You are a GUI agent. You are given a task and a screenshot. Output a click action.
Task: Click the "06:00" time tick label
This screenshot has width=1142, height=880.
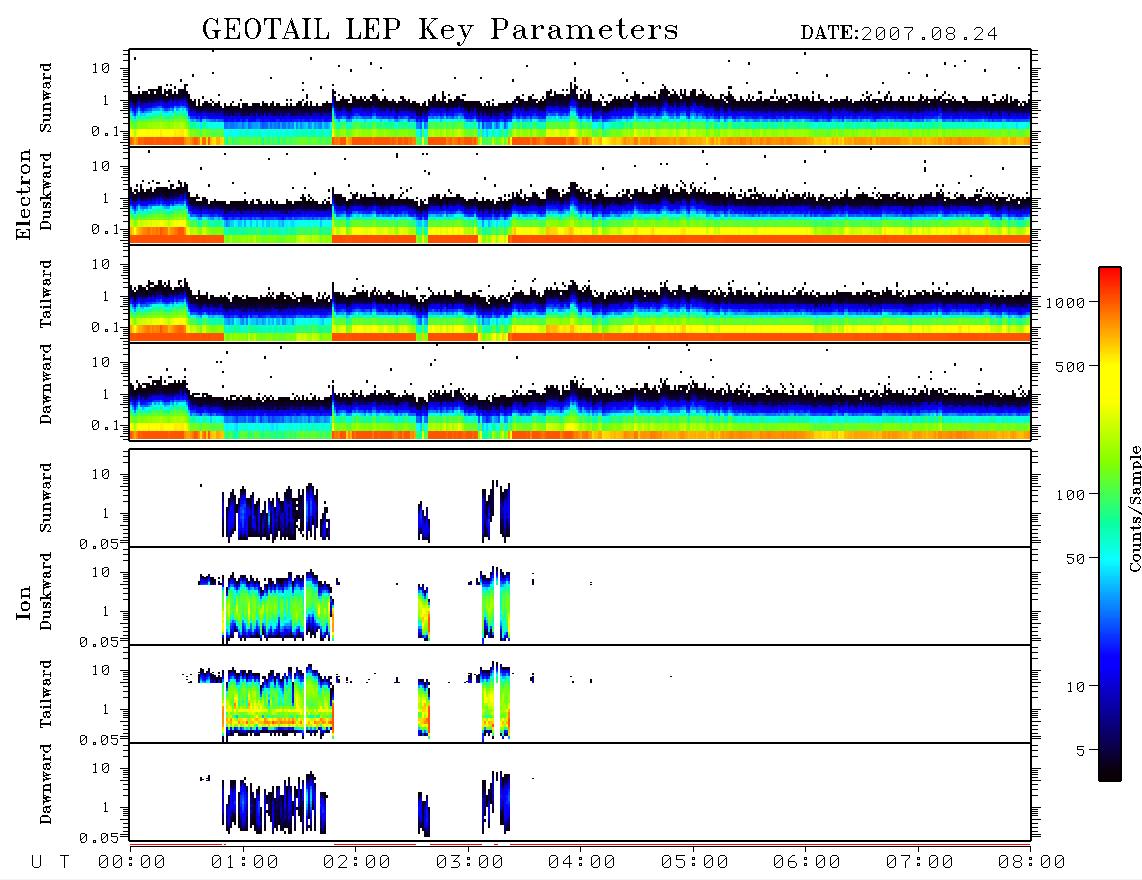coord(807,863)
